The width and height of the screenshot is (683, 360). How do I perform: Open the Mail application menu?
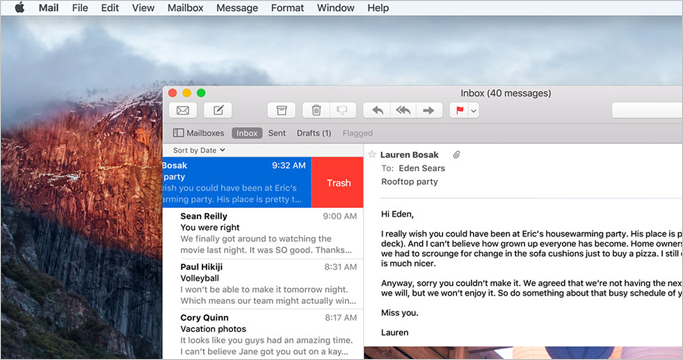coord(48,8)
